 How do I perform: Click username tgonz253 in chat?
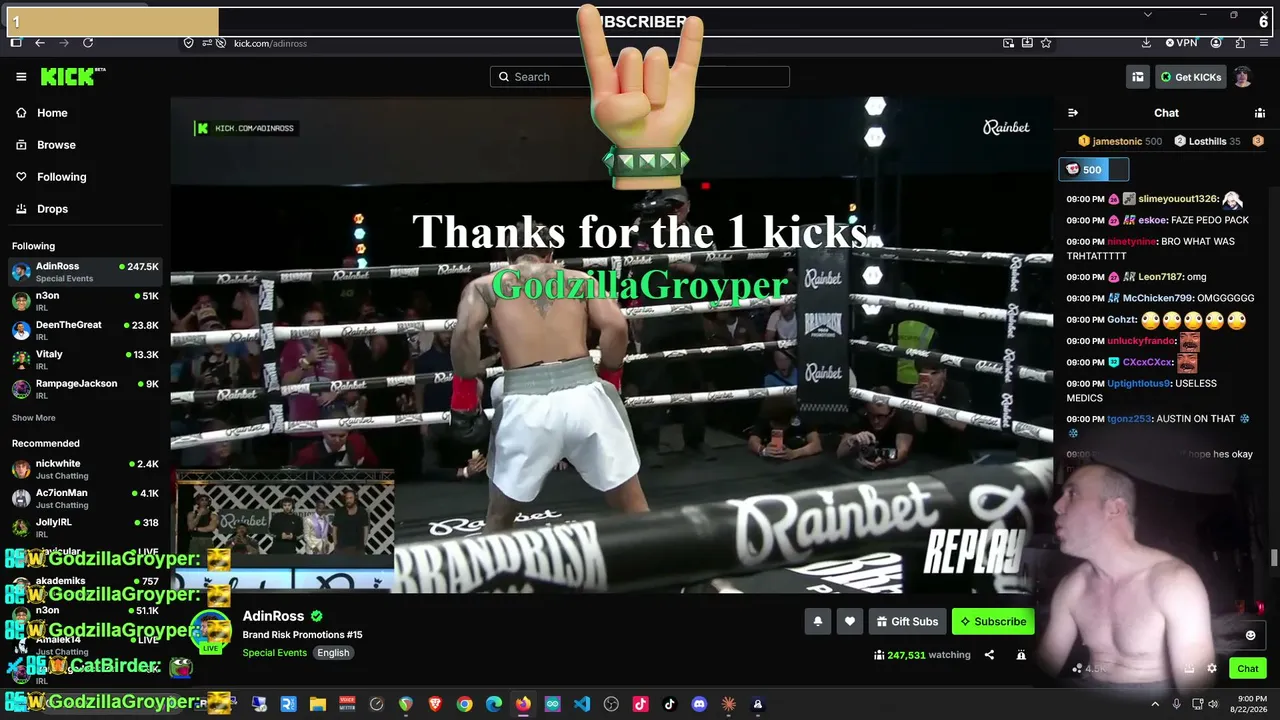(1129, 419)
